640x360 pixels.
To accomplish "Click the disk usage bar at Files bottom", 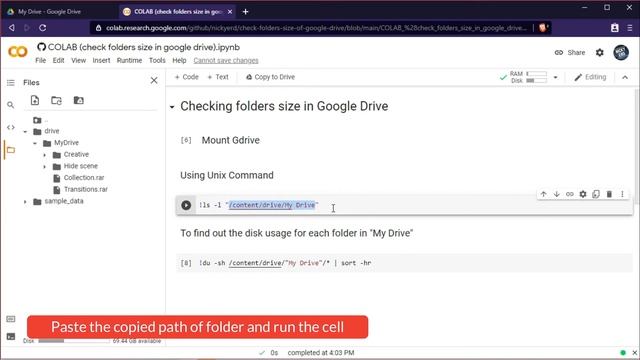I will click(73, 341).
